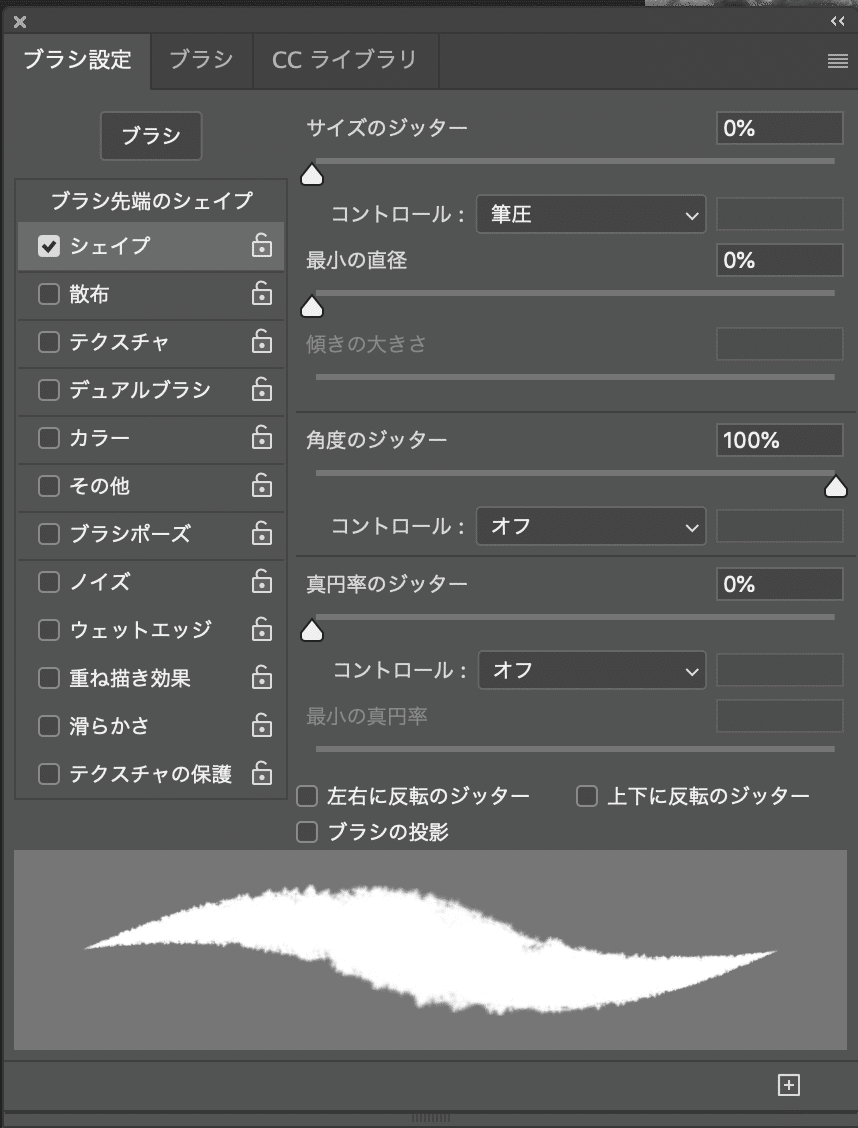This screenshot has height=1128, width=858.
Task: Open angle jitter コントロール dropdown
Action: coord(591,527)
